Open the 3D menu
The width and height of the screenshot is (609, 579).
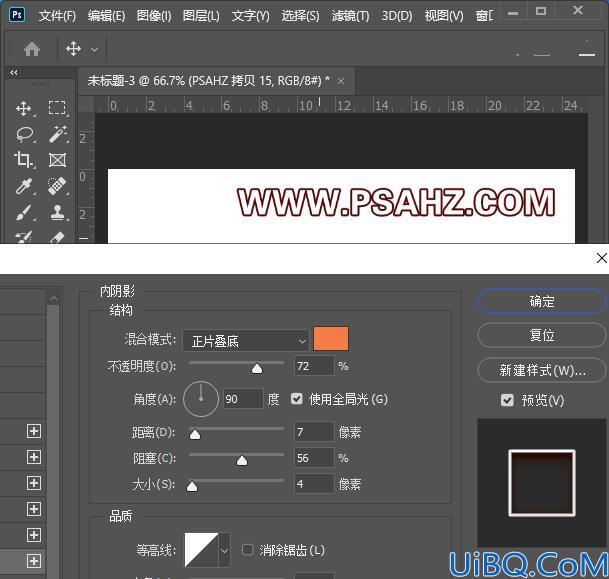coord(397,16)
